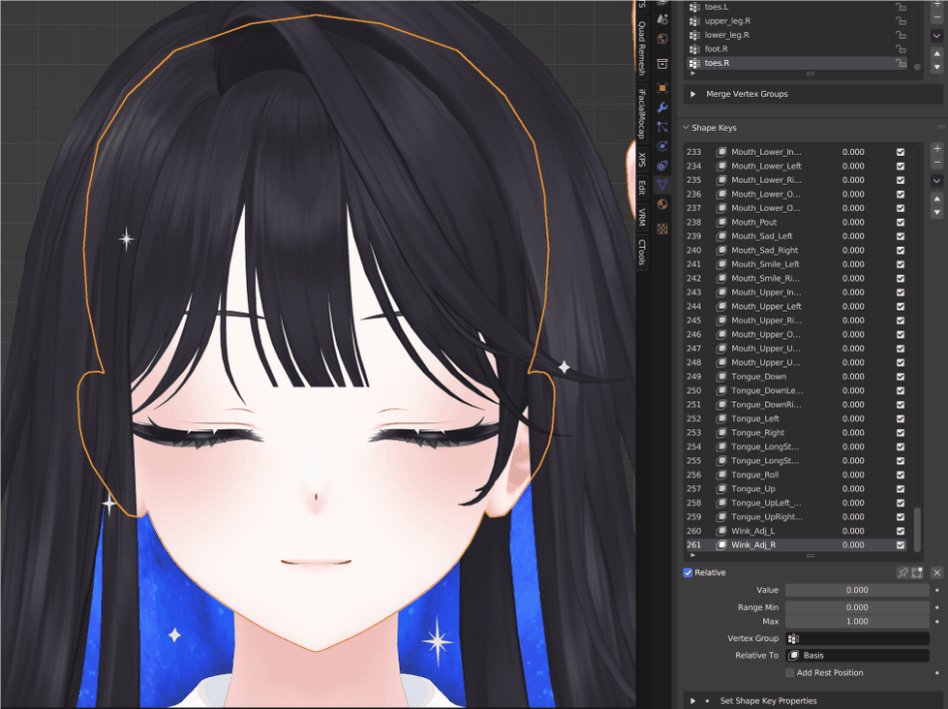The image size is (948, 709).
Task: Collapse the Shape Keys panel
Action: pos(686,128)
